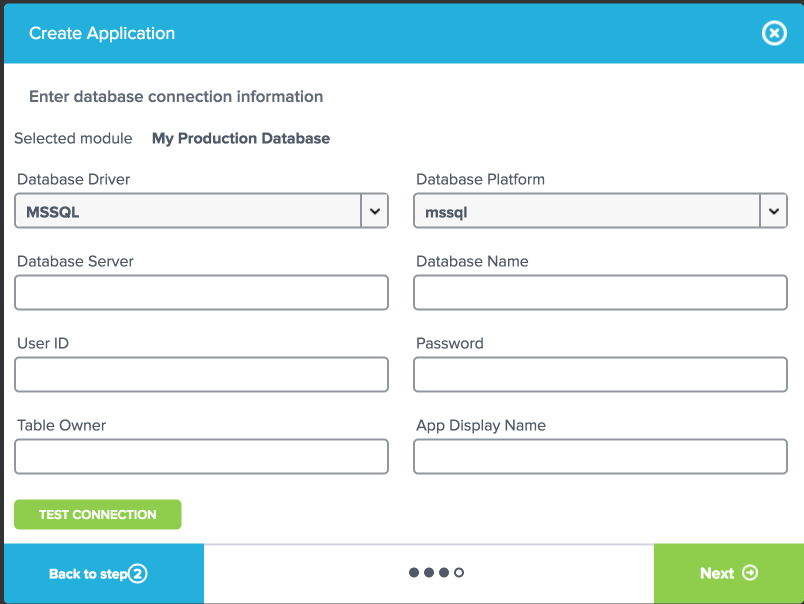The height and width of the screenshot is (604, 804).
Task: Click the App Display Name field
Action: pos(600,457)
